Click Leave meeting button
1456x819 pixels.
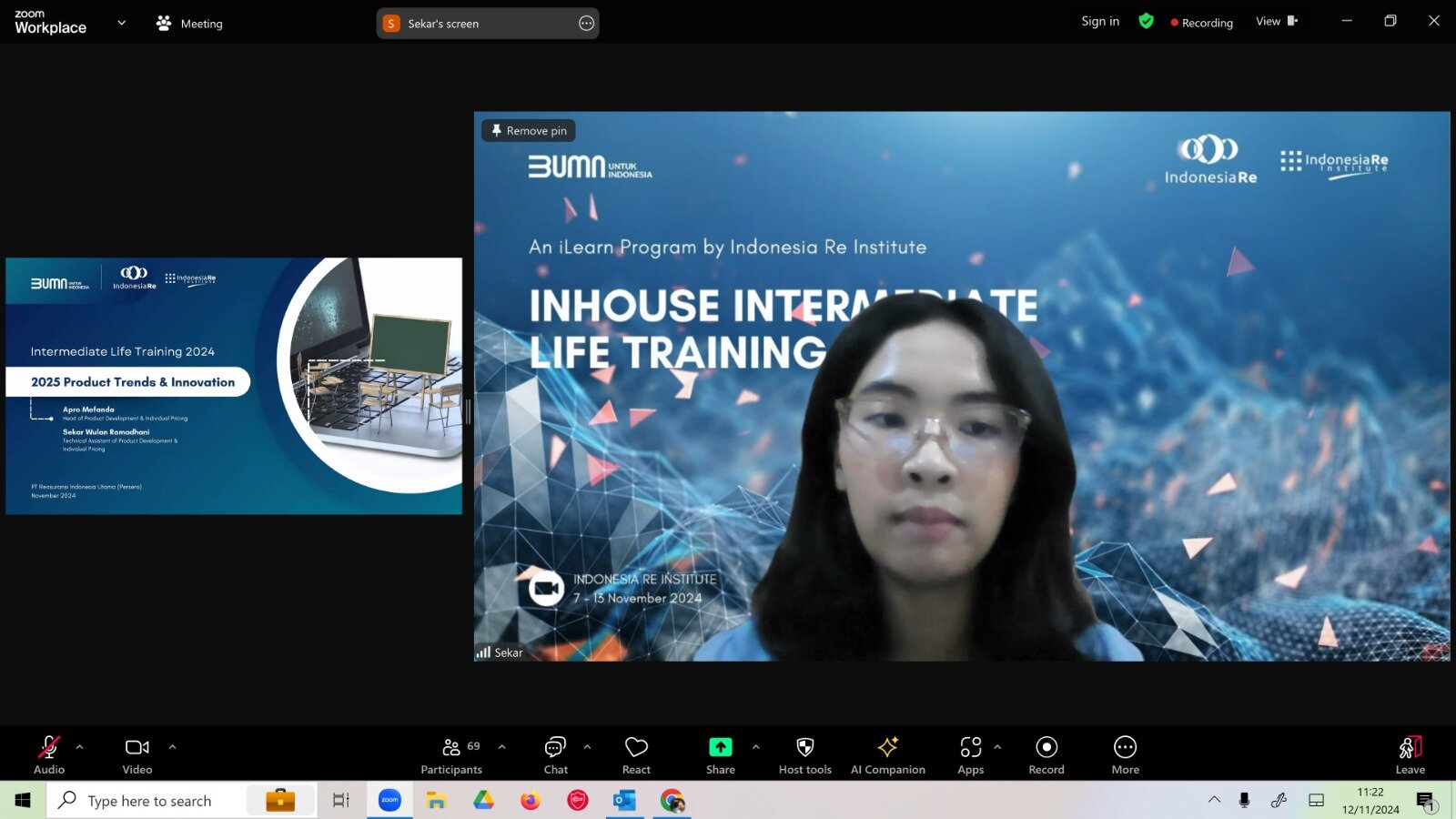[1410, 754]
